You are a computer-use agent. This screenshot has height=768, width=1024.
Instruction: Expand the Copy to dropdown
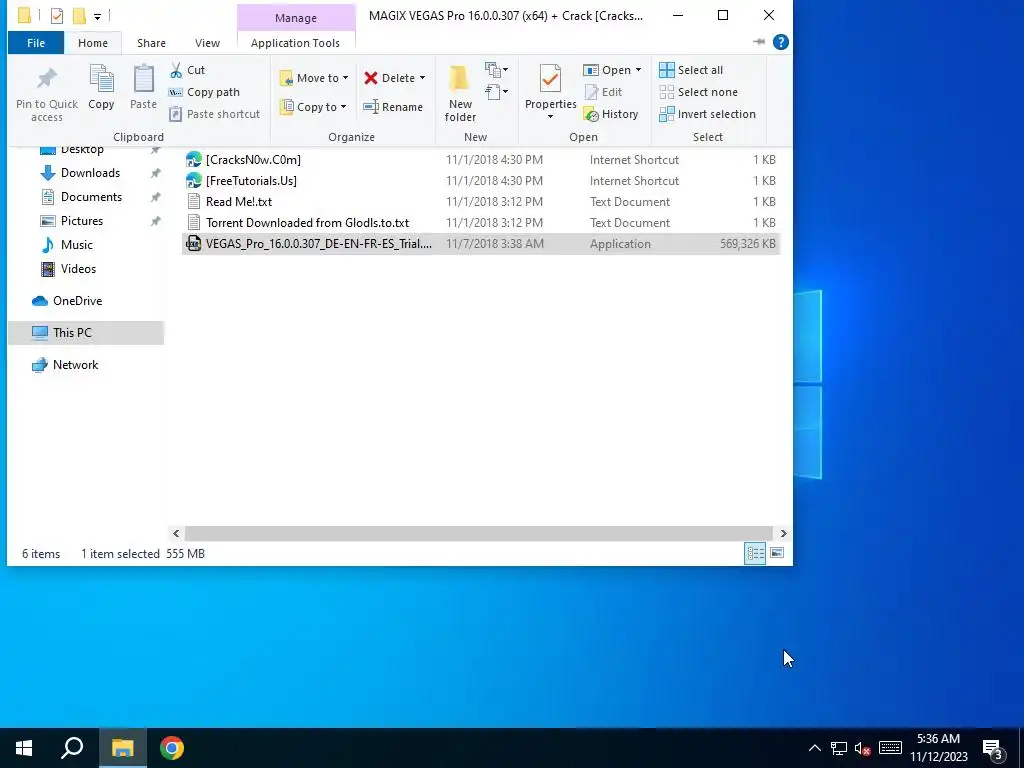344,107
